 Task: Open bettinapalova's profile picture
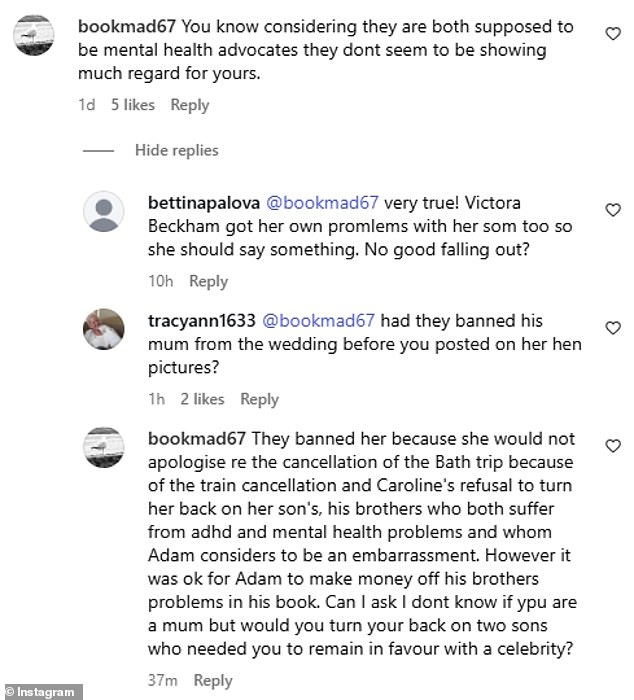click(x=103, y=215)
